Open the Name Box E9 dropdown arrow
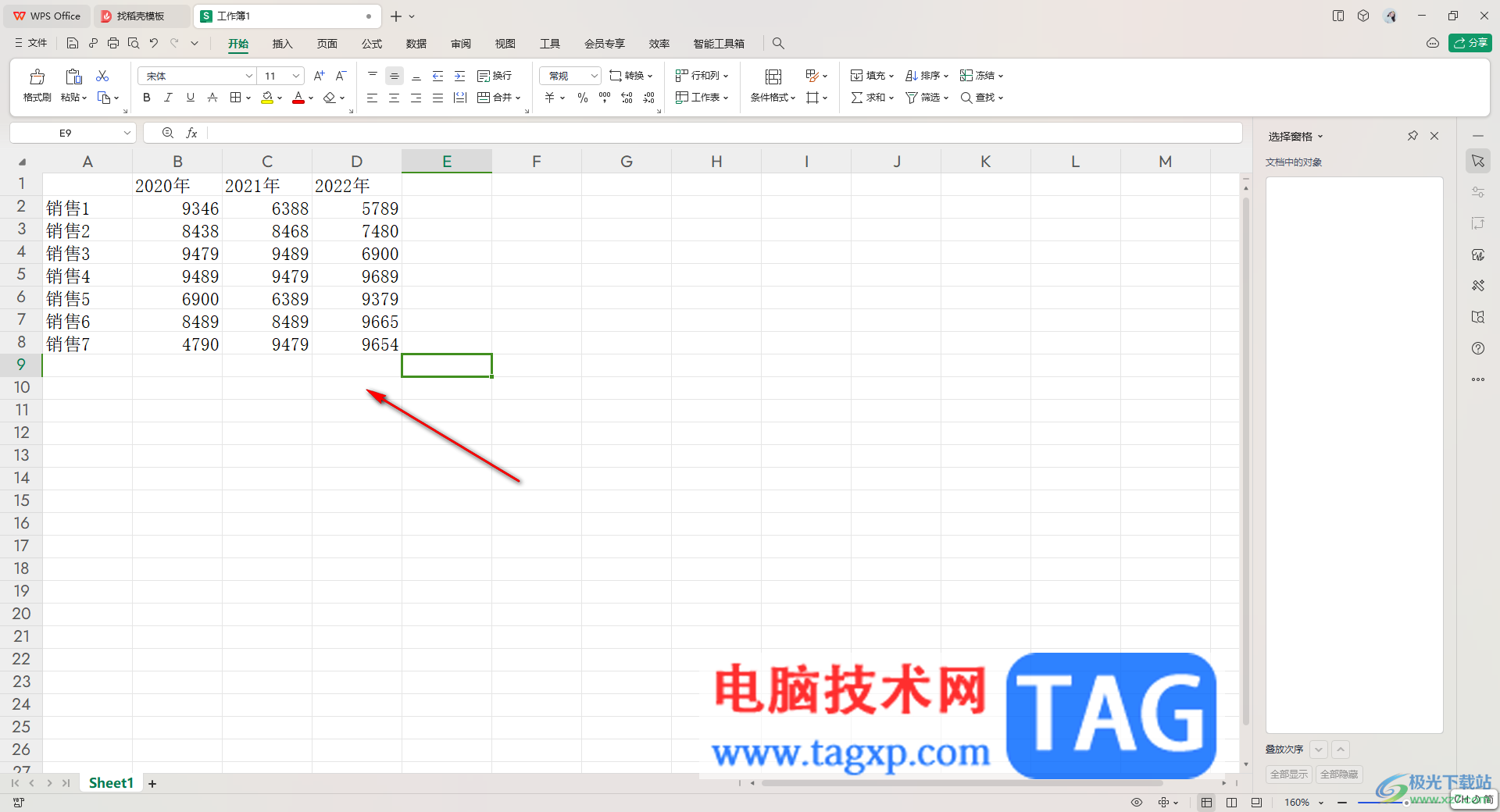Viewport: 1500px width, 812px height. (x=127, y=134)
